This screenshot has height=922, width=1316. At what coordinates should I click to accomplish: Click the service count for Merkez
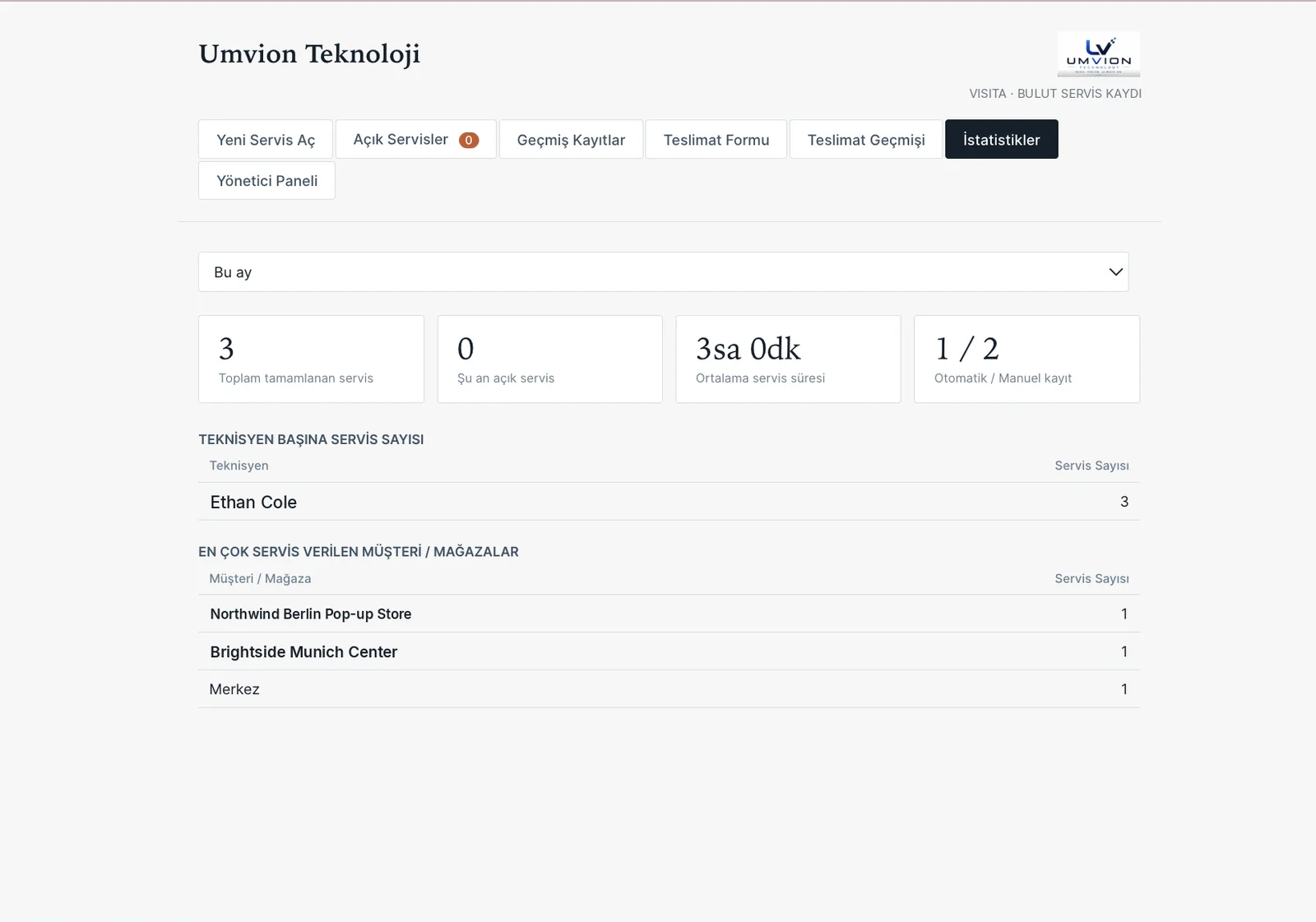(x=1124, y=689)
